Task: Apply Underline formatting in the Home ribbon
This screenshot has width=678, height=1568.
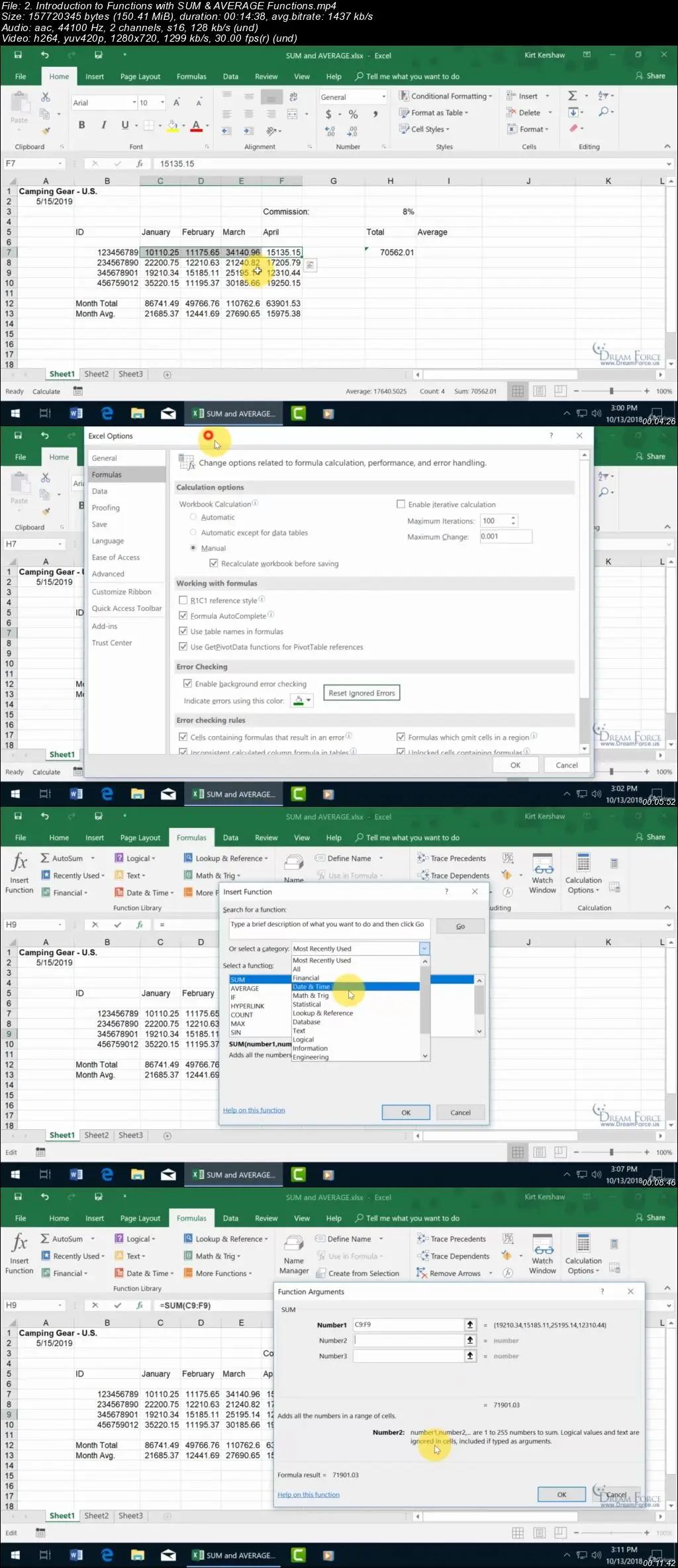Action: [x=124, y=124]
